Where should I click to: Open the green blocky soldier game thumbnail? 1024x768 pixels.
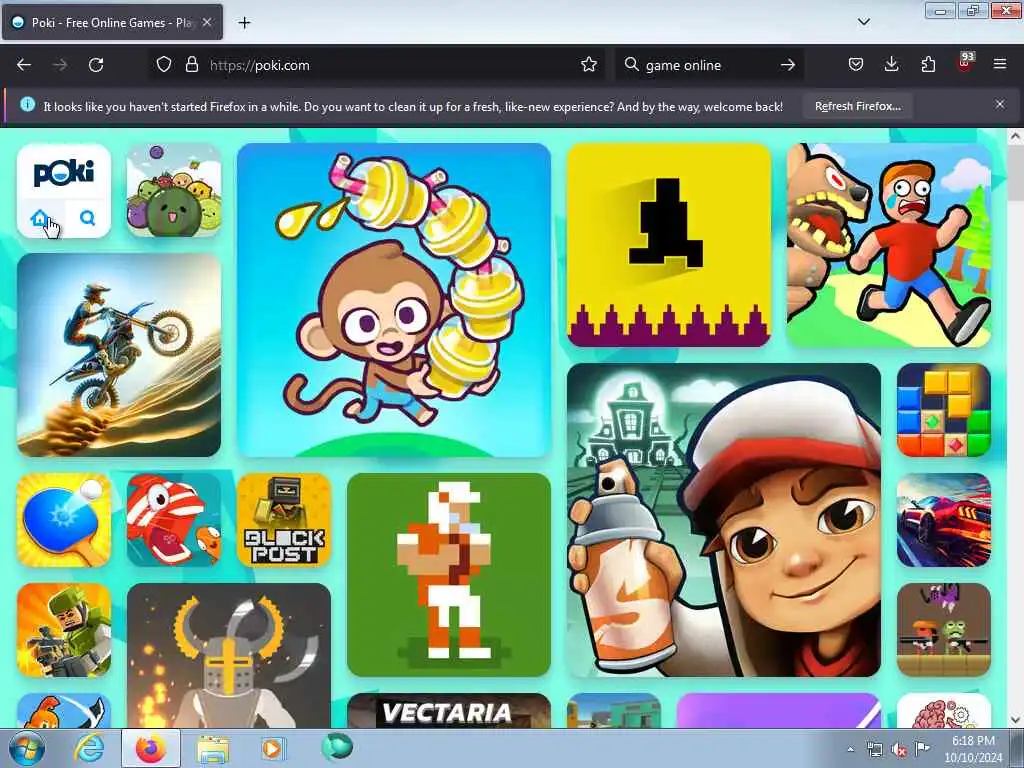pos(64,630)
